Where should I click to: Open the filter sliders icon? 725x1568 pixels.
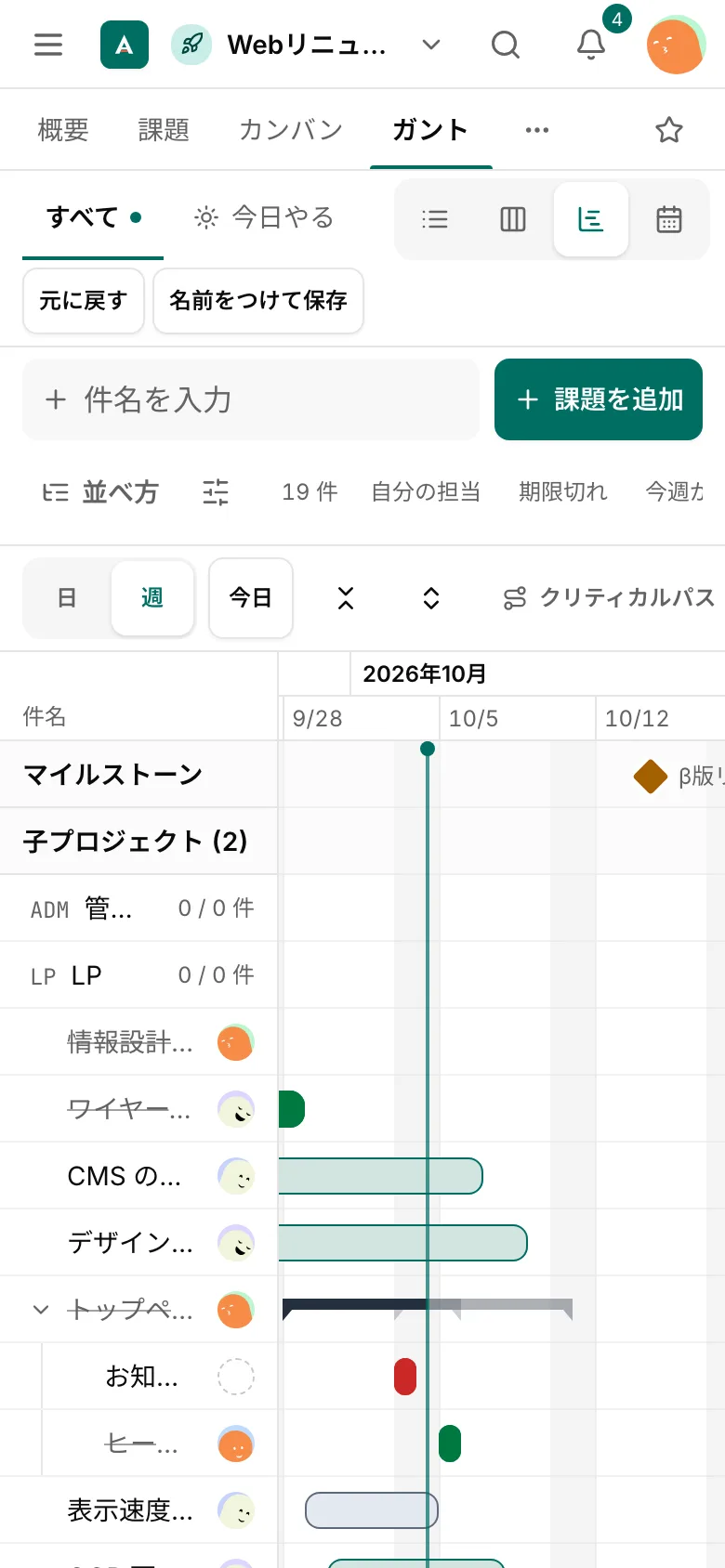pos(216,492)
